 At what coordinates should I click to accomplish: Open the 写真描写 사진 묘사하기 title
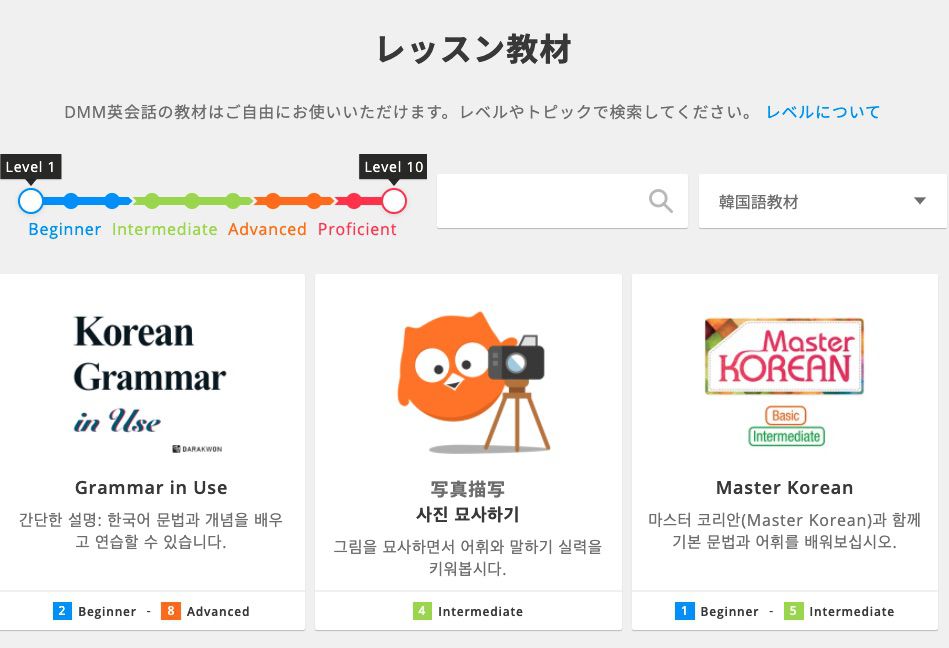(468, 502)
